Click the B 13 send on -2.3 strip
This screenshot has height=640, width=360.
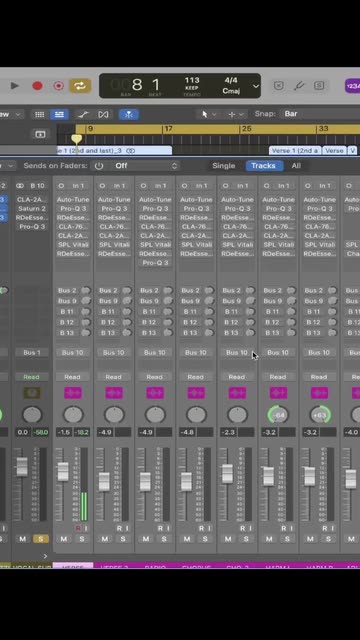(231, 333)
